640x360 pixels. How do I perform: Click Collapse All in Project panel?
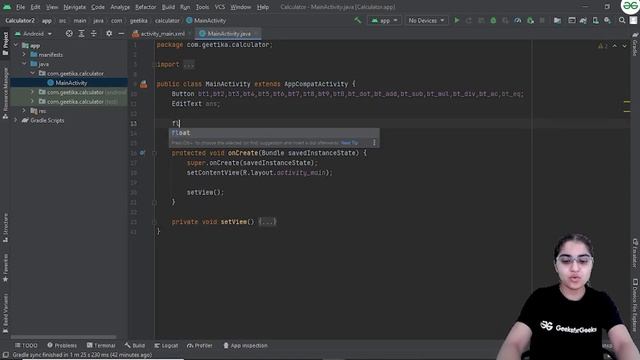(x=93, y=33)
